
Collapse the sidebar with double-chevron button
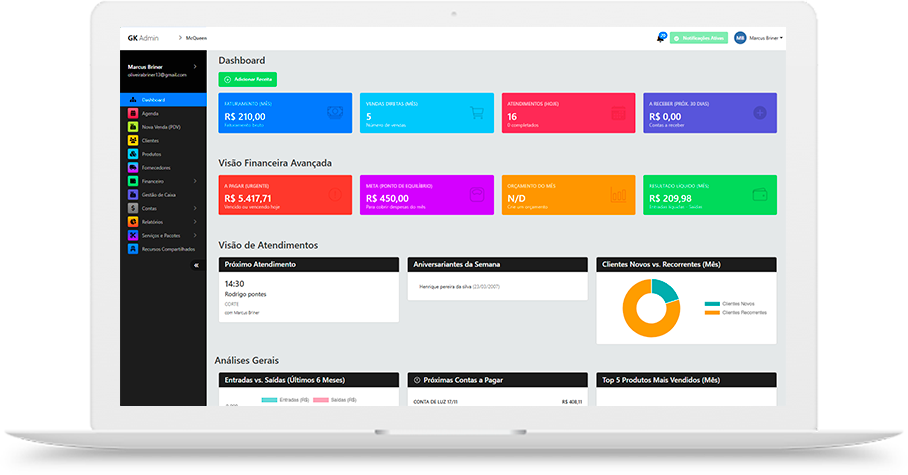[196, 265]
